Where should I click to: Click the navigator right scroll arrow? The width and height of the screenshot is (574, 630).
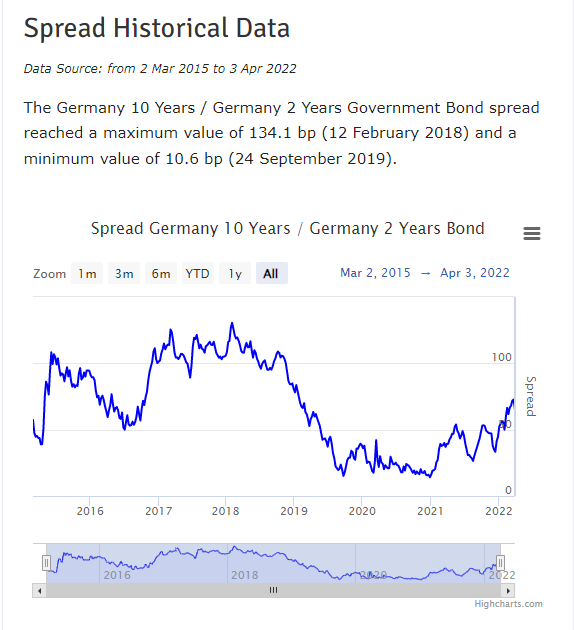click(x=508, y=591)
